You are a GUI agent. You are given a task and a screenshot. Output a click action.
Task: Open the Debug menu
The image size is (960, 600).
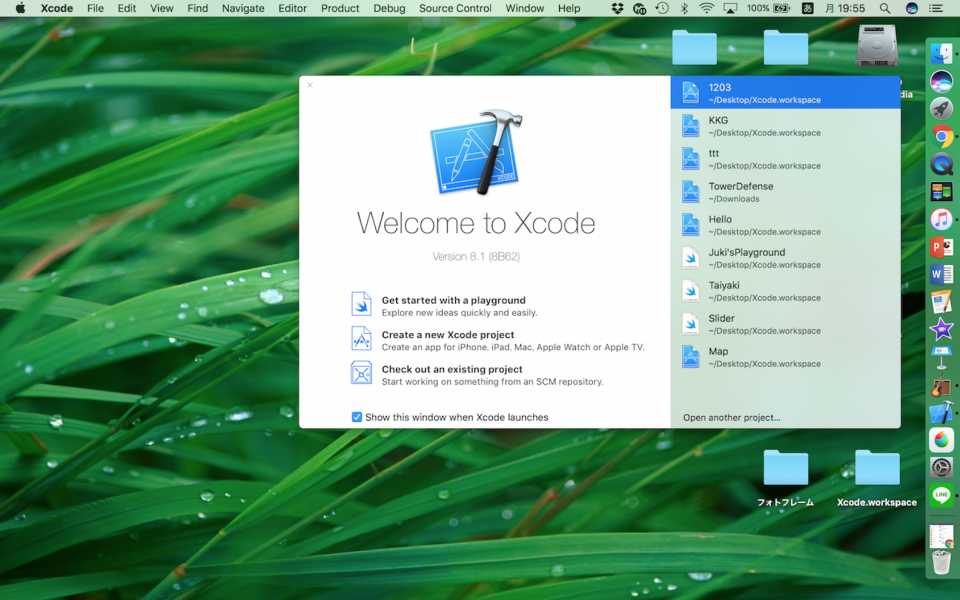[x=389, y=8]
